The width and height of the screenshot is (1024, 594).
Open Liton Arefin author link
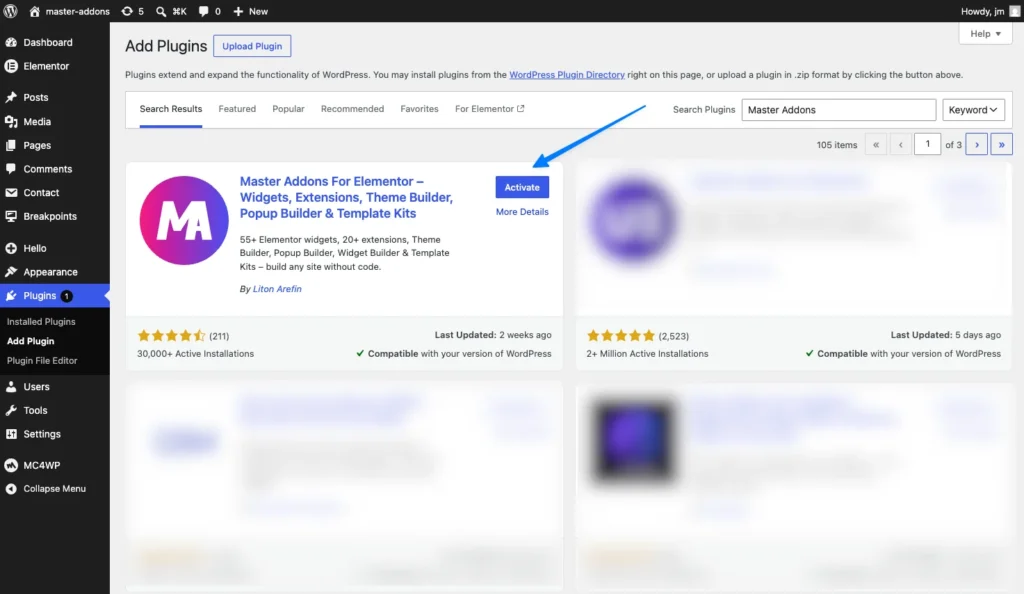[277, 289]
